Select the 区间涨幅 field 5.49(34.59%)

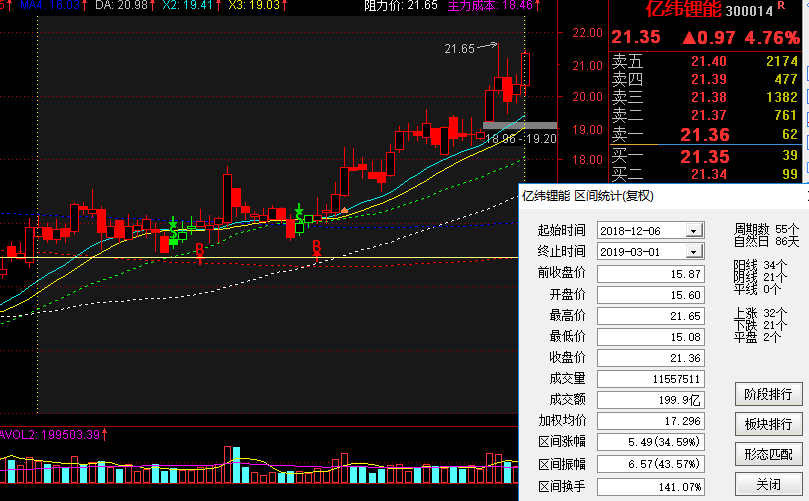pos(651,442)
